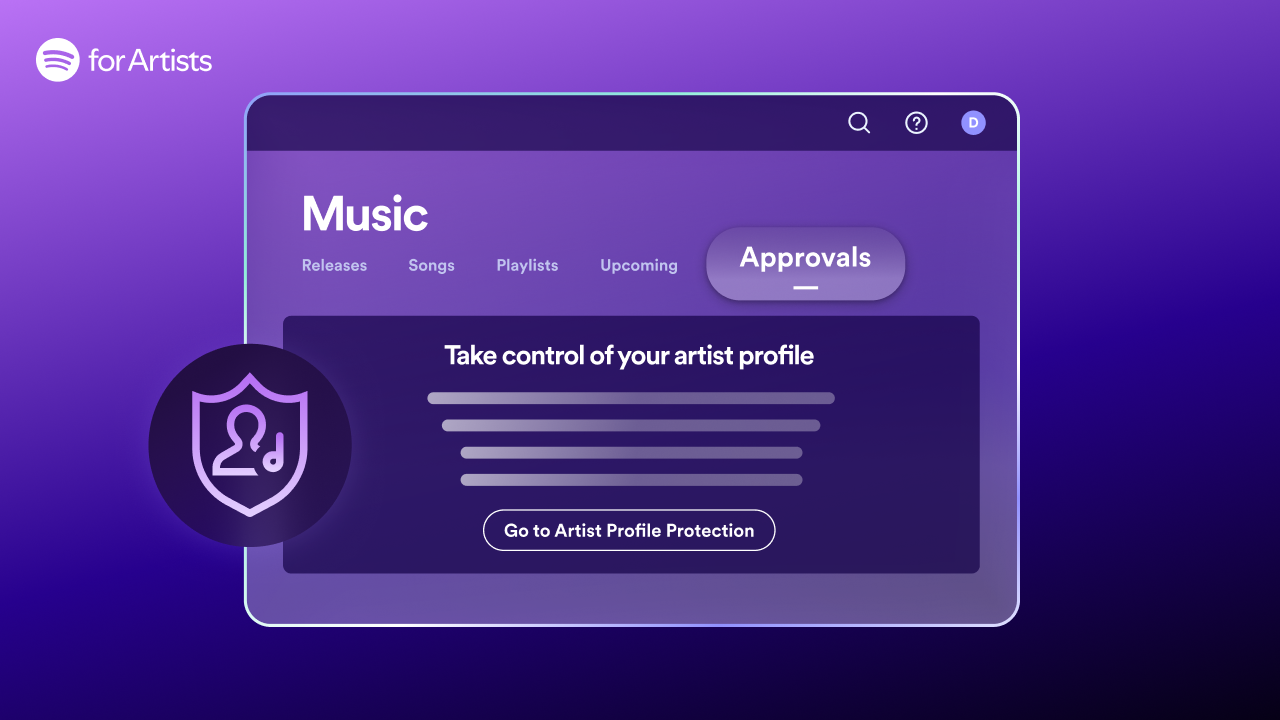Switch to the Releases tab
Viewport: 1280px width, 720px height.
point(334,265)
